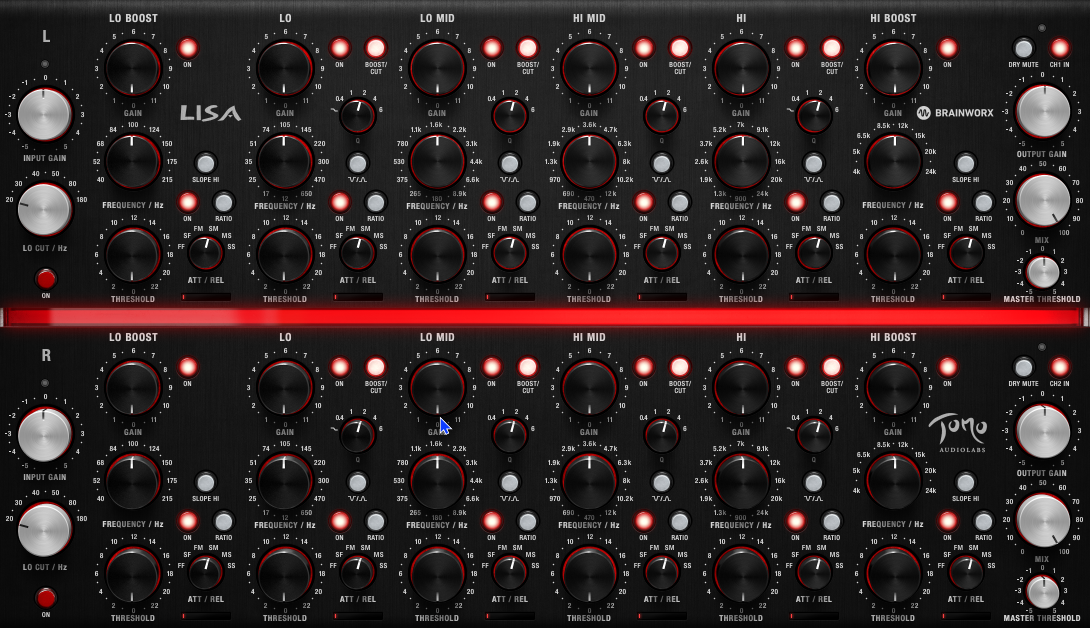The height and width of the screenshot is (628, 1090).
Task: Click the L channel Mix knob
Action: (1043, 200)
